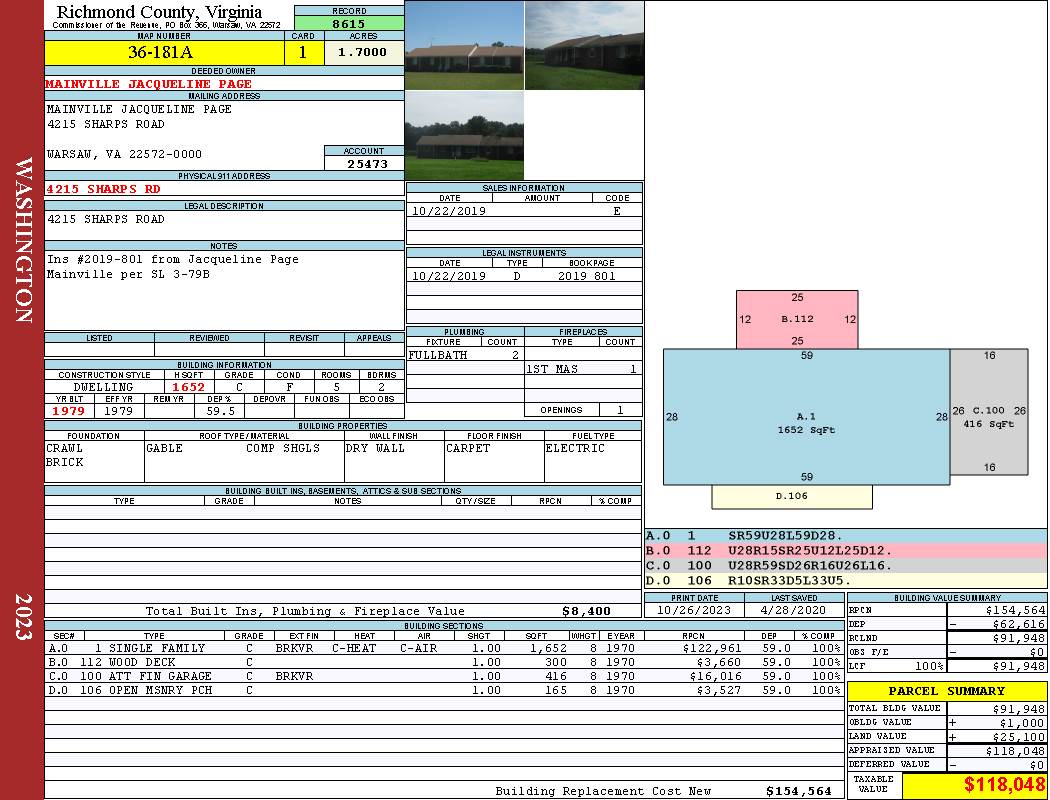Image resolution: width=1050 pixels, height=800 pixels.
Task: Click print date 10/26/2023
Action: (694, 610)
